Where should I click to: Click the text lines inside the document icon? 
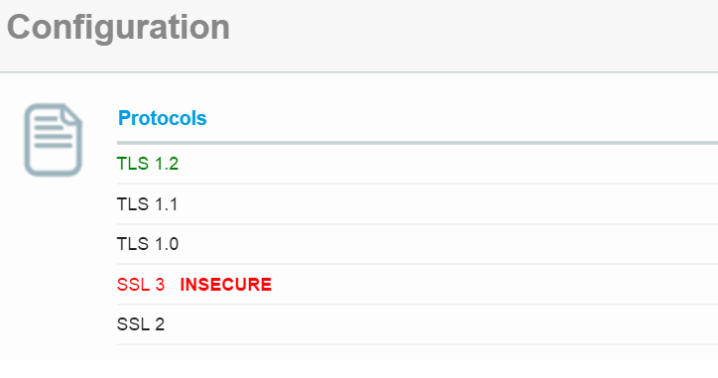point(53,132)
